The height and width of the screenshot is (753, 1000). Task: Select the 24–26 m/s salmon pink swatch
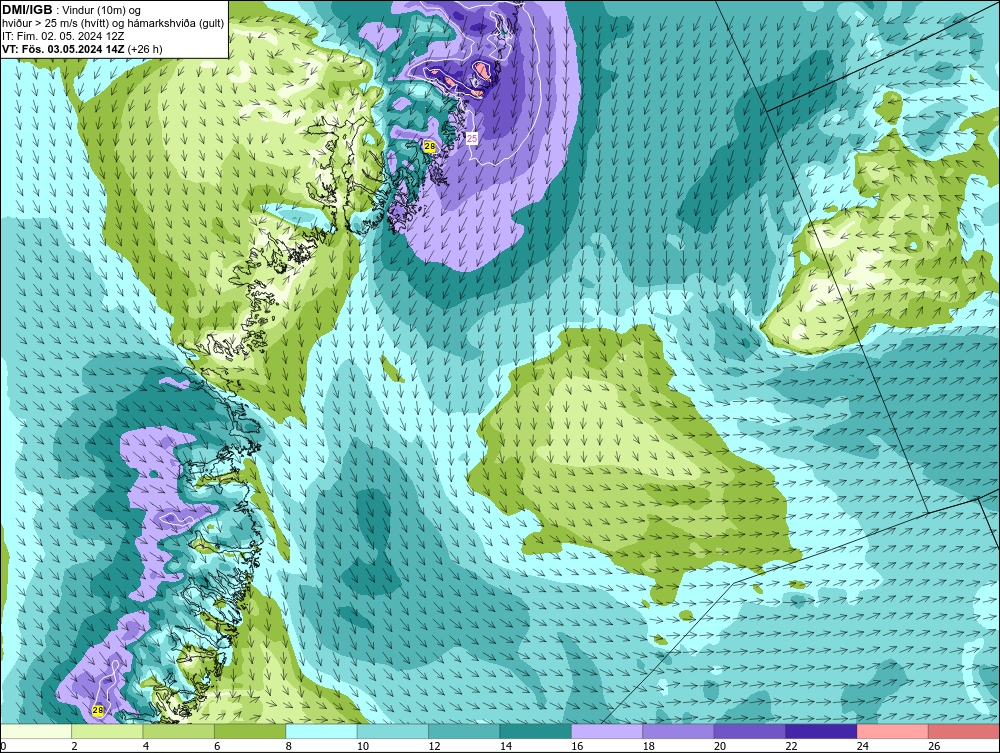(893, 731)
